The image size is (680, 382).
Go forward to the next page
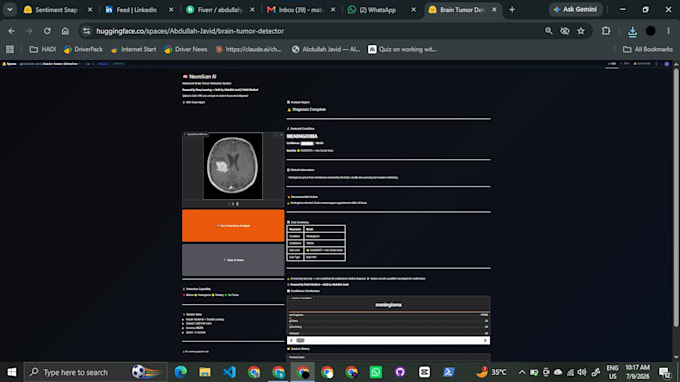[x=29, y=31]
